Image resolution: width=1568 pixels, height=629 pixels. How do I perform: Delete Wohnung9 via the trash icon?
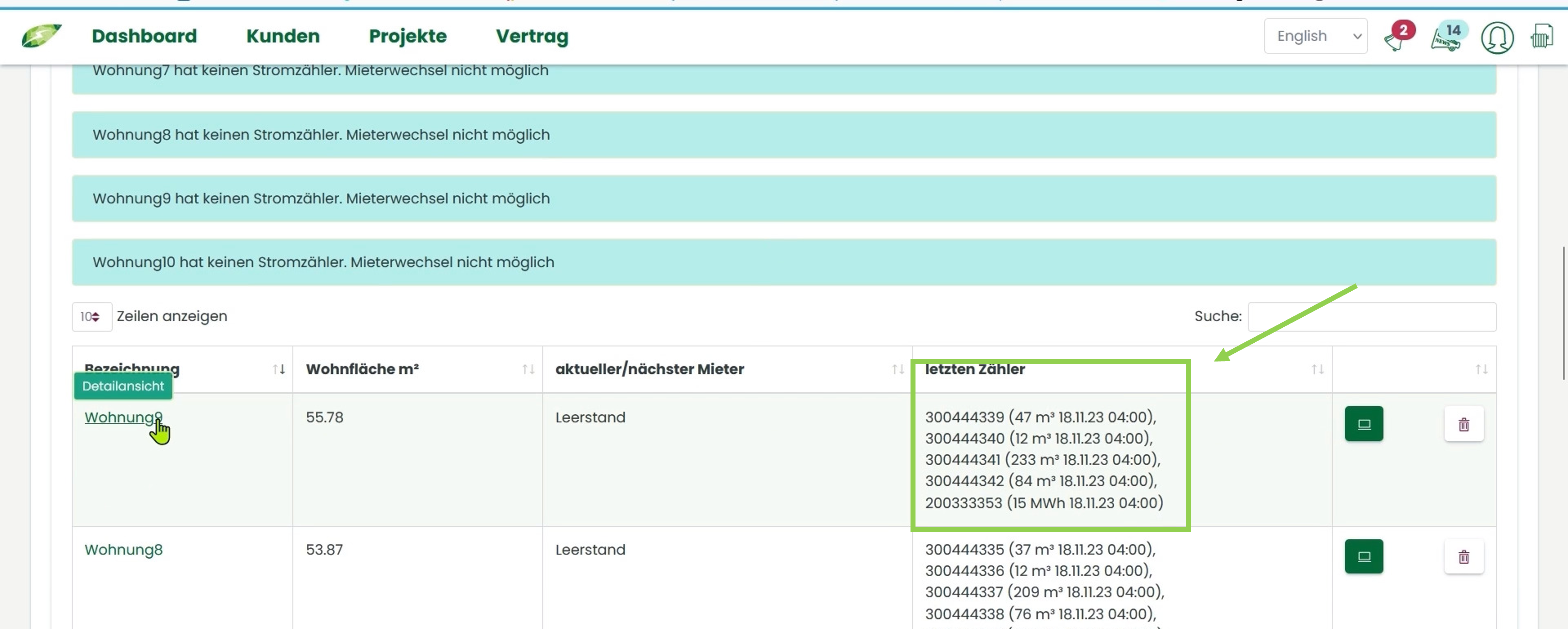(1464, 424)
